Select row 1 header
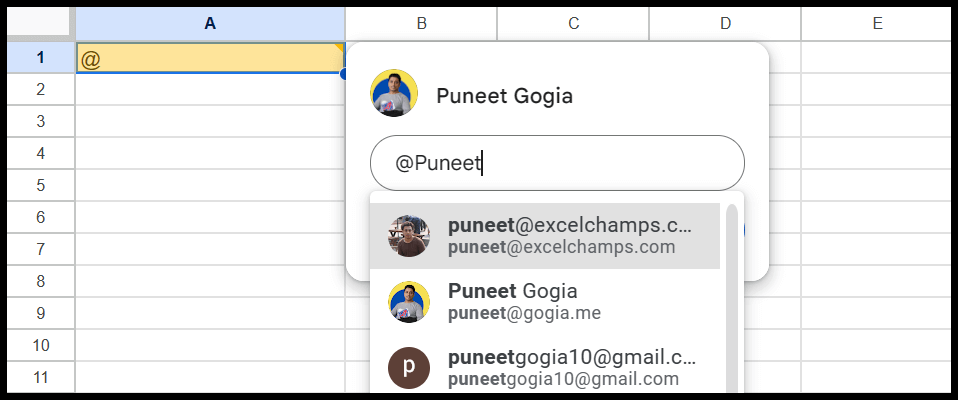The height and width of the screenshot is (400, 958). (40, 57)
